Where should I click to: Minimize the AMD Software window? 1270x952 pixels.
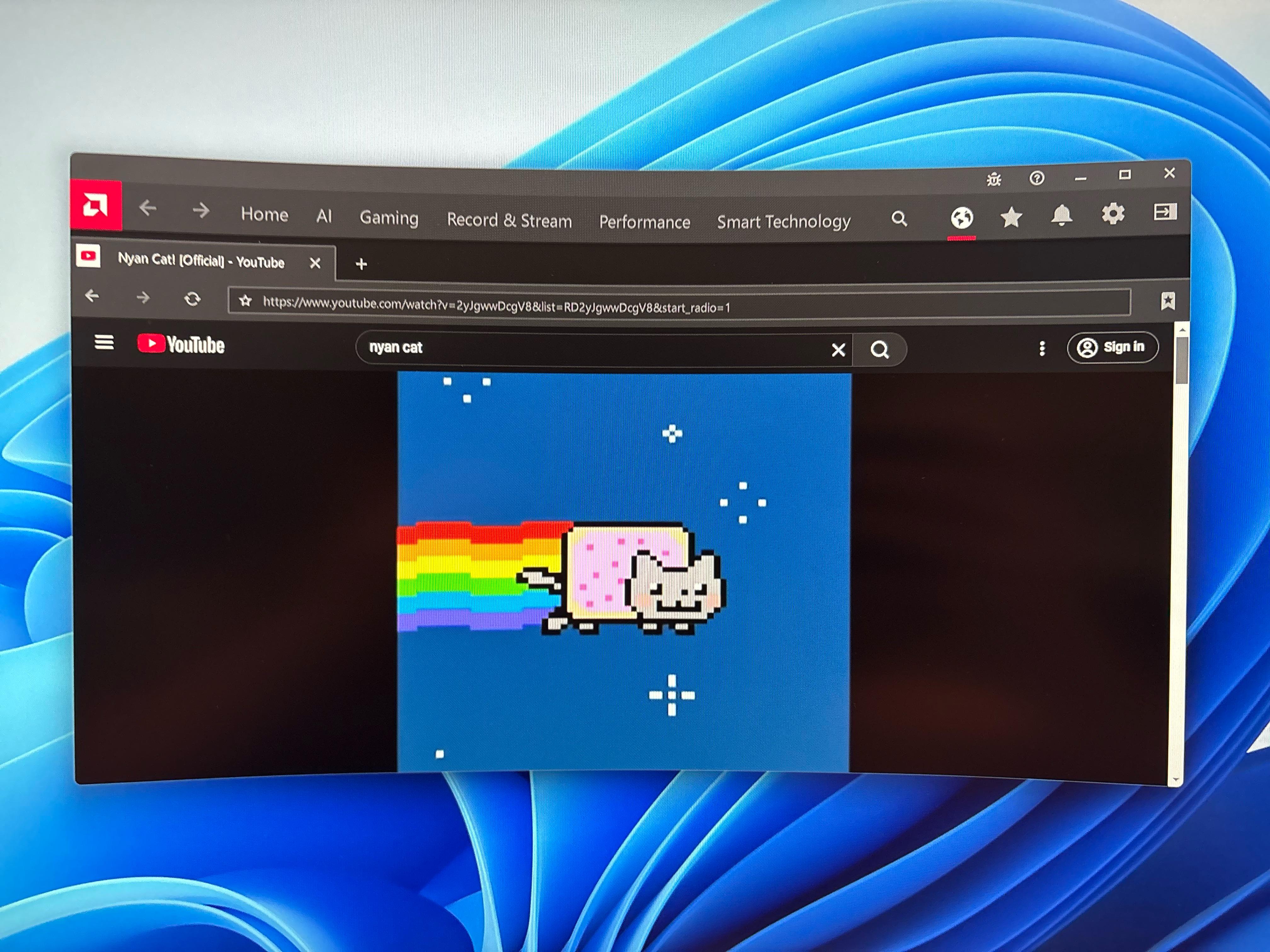pos(1080,178)
